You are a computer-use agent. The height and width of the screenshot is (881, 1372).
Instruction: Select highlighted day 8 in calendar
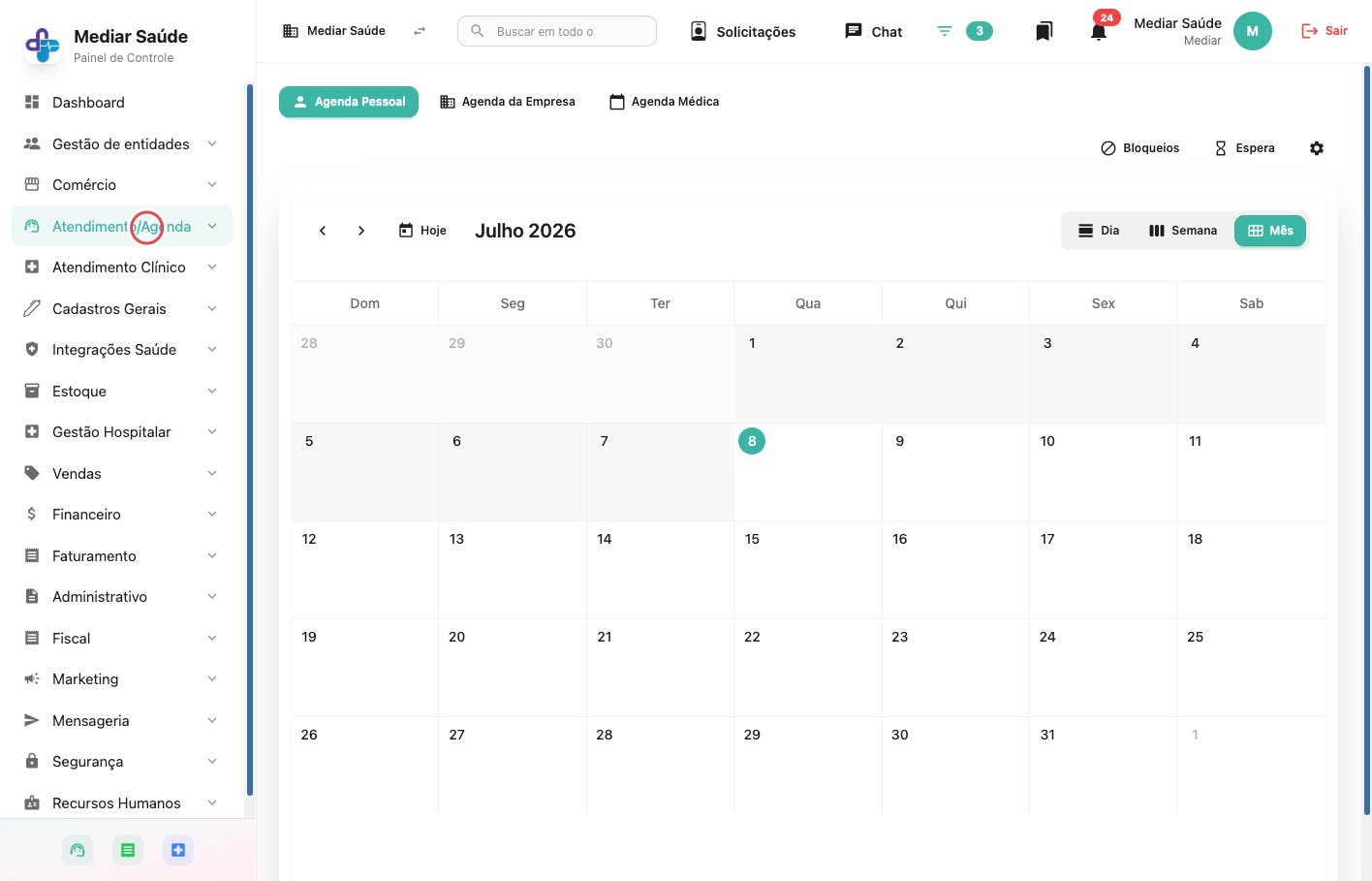click(x=752, y=441)
